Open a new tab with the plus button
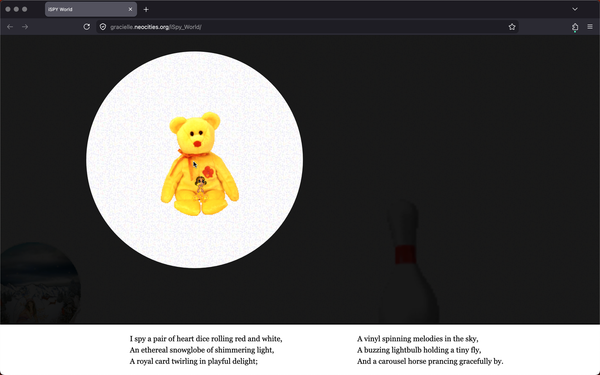Image resolution: width=600 pixels, height=375 pixels. [146, 10]
